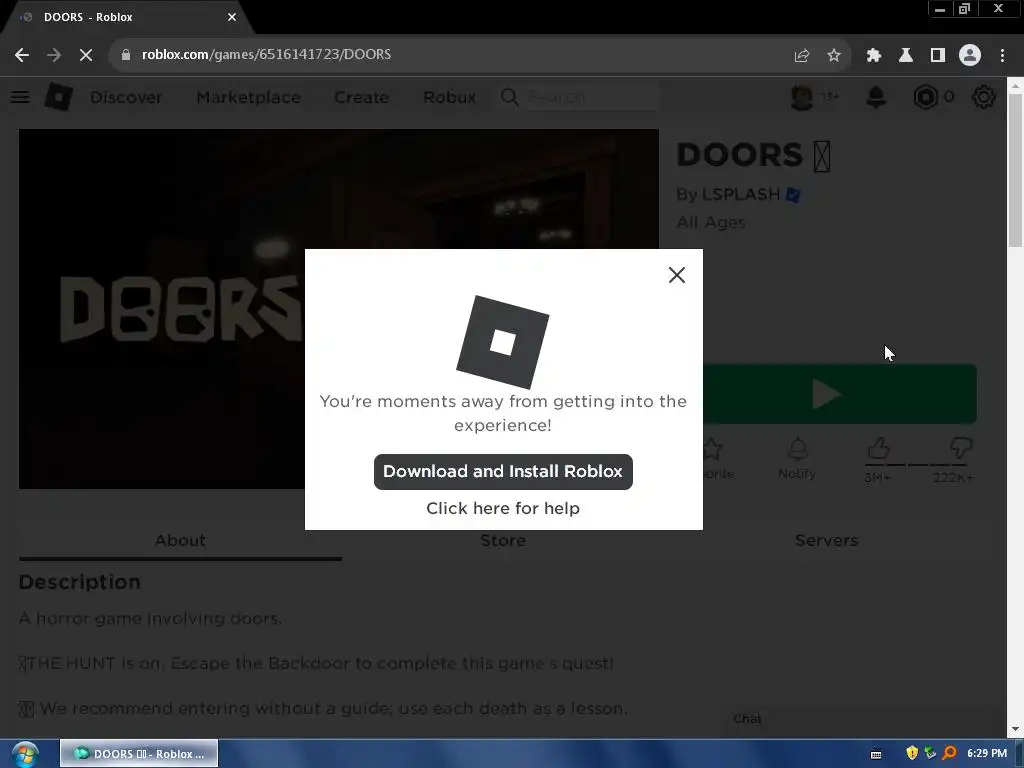This screenshot has width=1024, height=768.
Task: Open Chrome profile avatar
Action: [x=970, y=56]
